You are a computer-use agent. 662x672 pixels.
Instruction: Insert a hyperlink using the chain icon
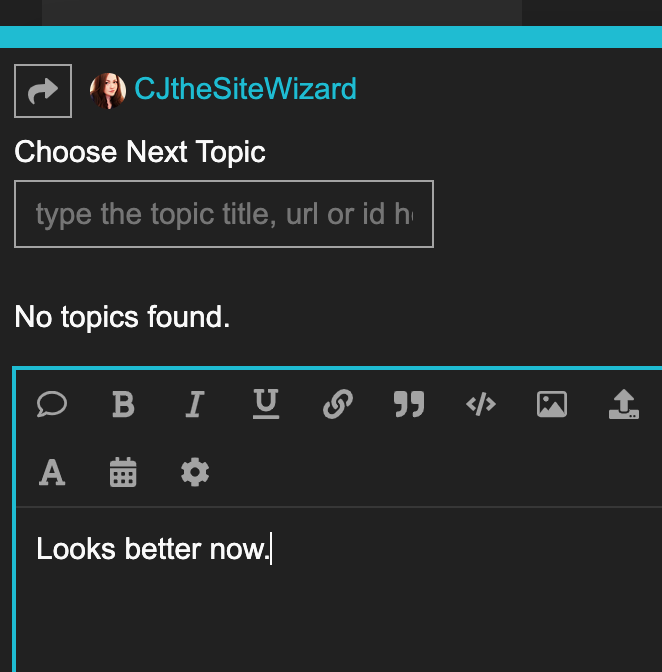click(338, 404)
